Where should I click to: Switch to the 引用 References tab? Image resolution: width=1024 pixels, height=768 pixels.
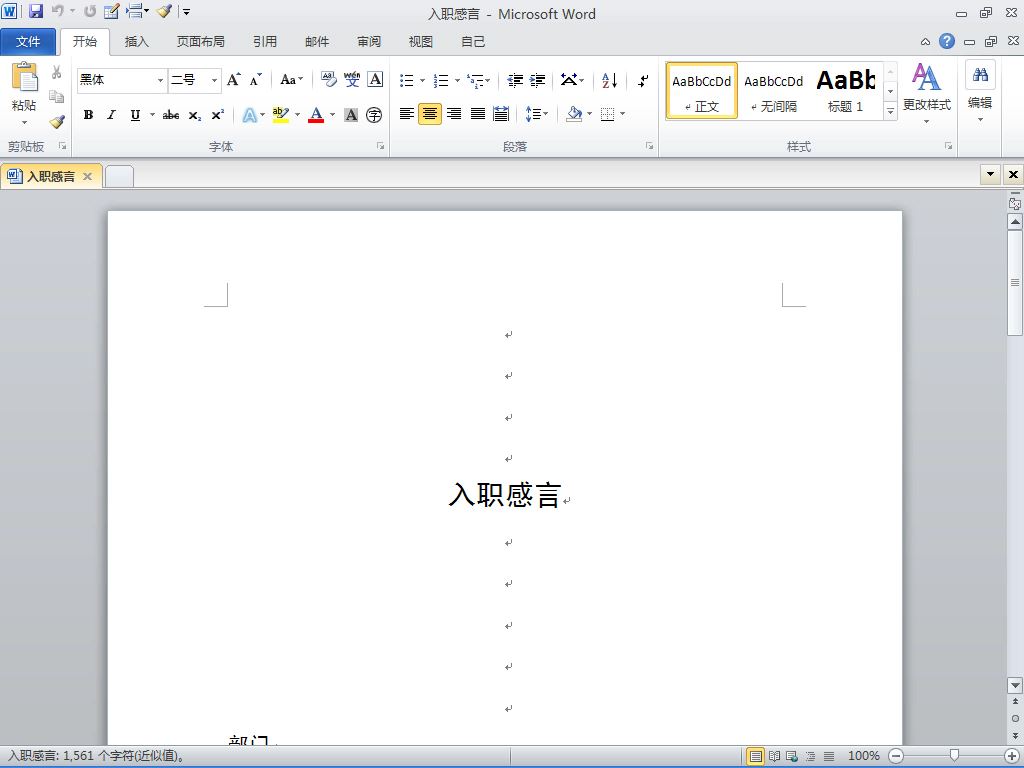265,42
